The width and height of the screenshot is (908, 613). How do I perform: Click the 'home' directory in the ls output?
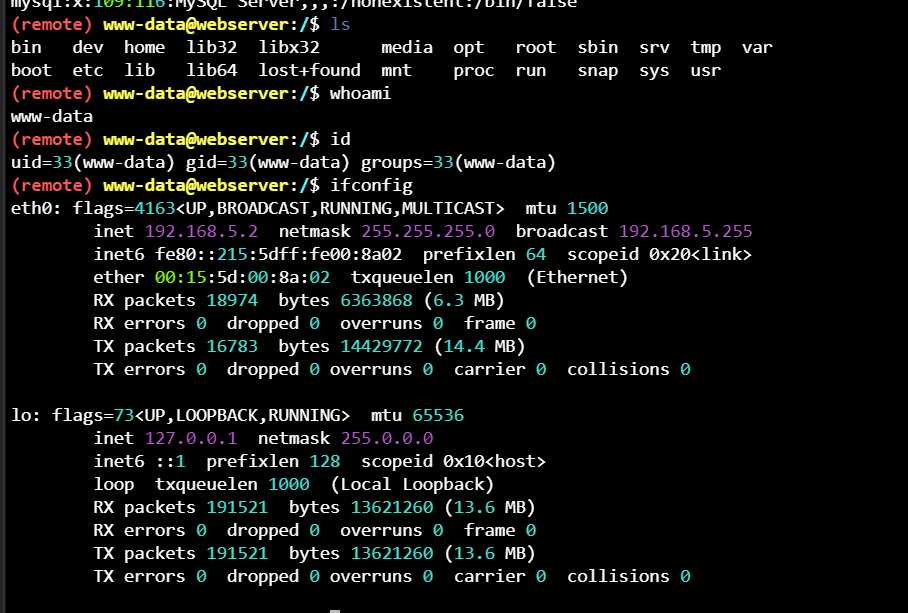(x=144, y=47)
